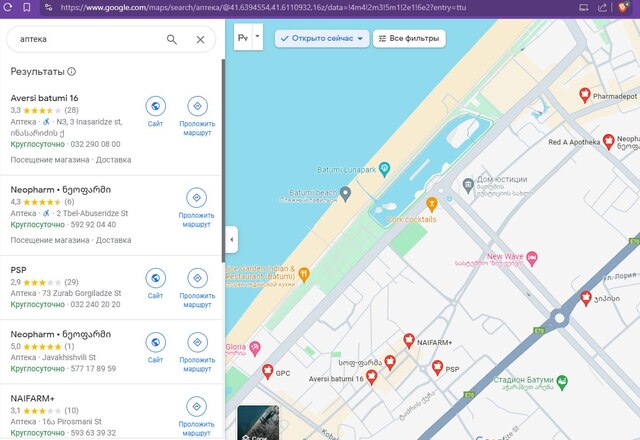The height and width of the screenshot is (440, 640).
Task: Get directions icon for Neopharm Tbel-Abuseridze St
Action: 196,198
